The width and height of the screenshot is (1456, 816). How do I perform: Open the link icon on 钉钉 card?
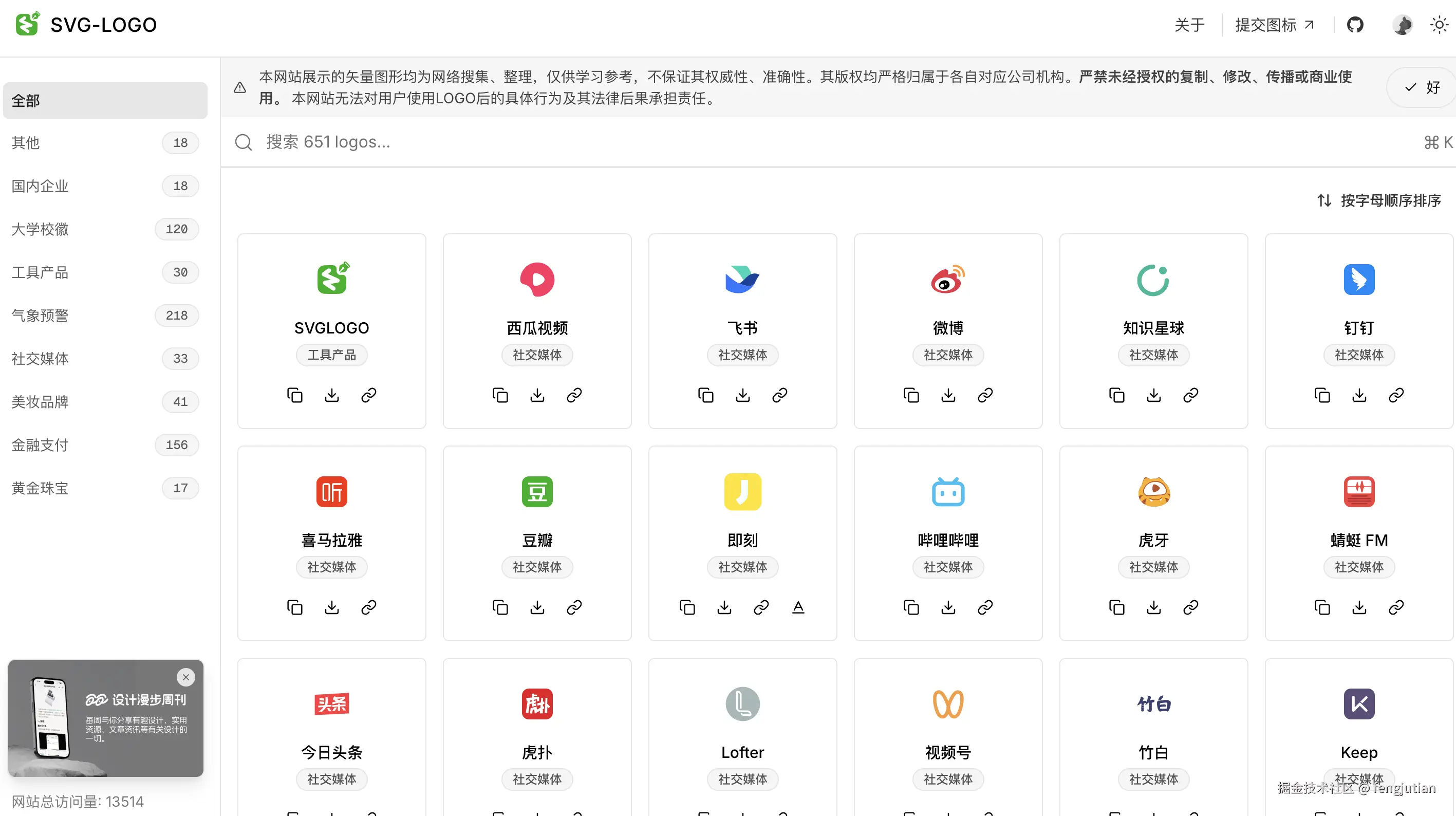tap(1395, 395)
